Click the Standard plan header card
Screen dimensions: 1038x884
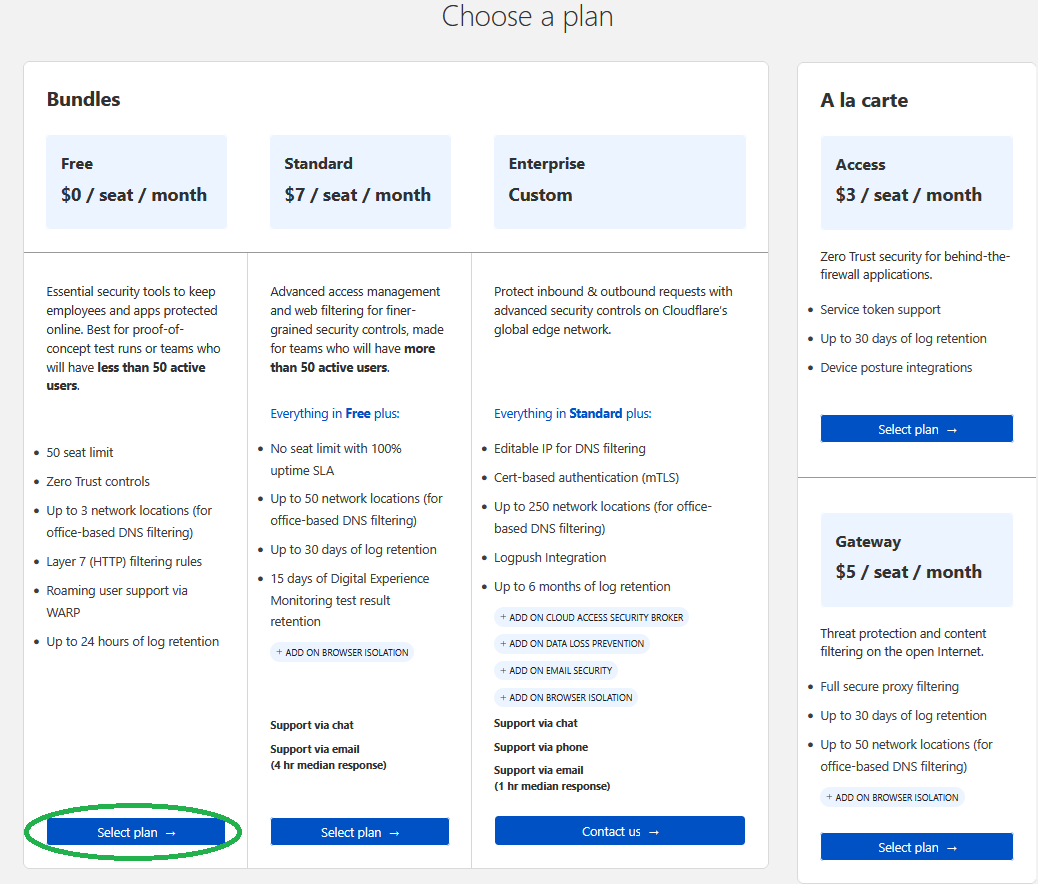pos(360,181)
